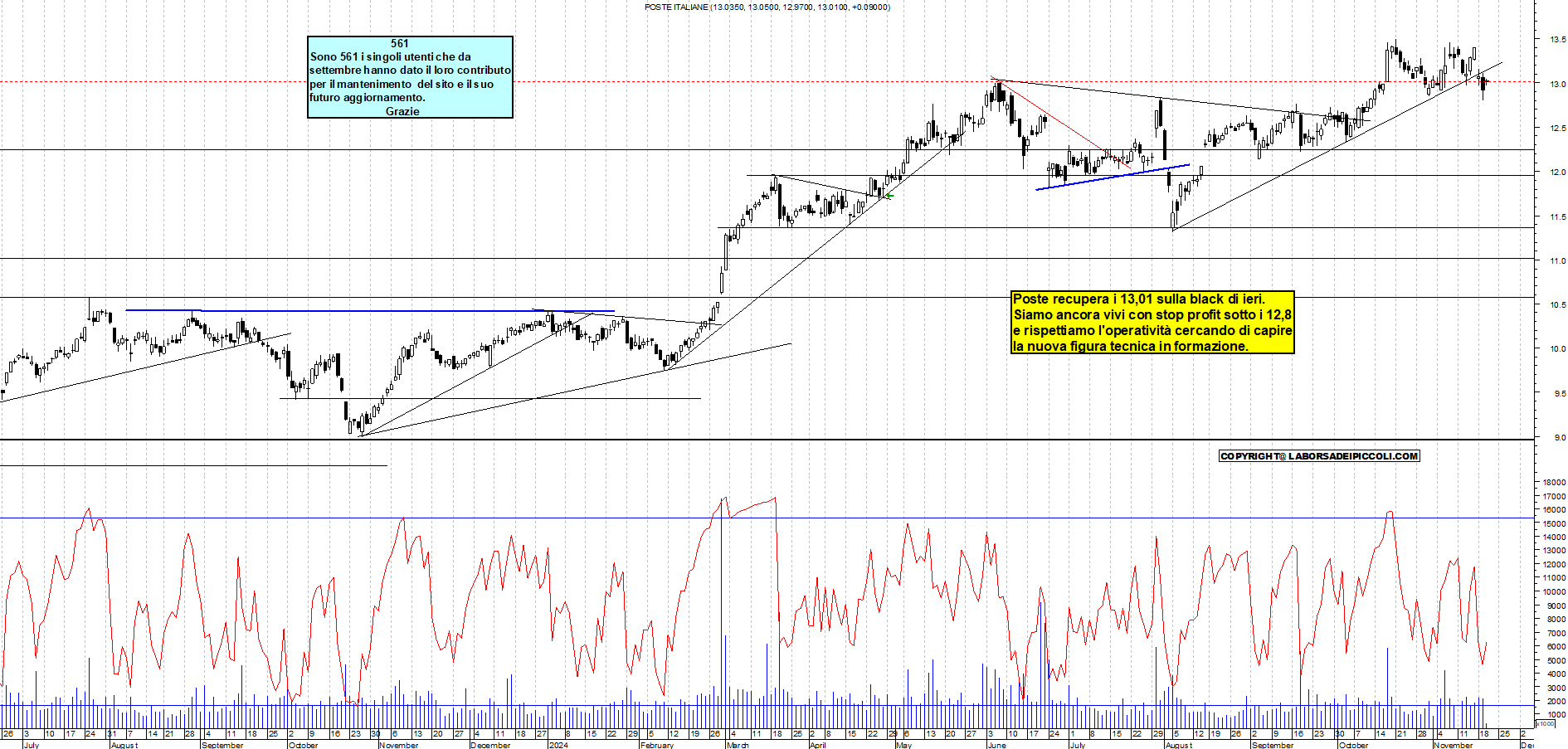Viewport: 1568px width, 749px height.
Task: Click the 13.5 price axis label
Action: pyautogui.click(x=1557, y=40)
